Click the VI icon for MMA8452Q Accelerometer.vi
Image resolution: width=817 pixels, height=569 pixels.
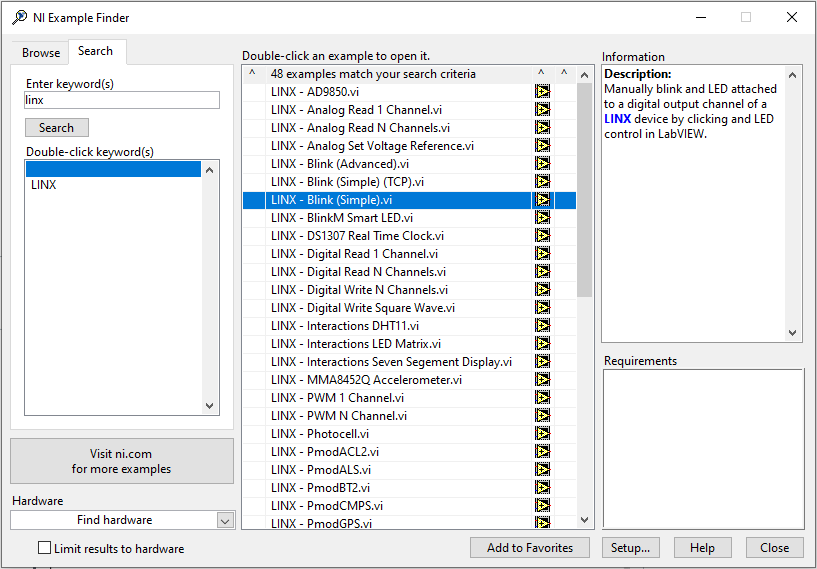(542, 380)
